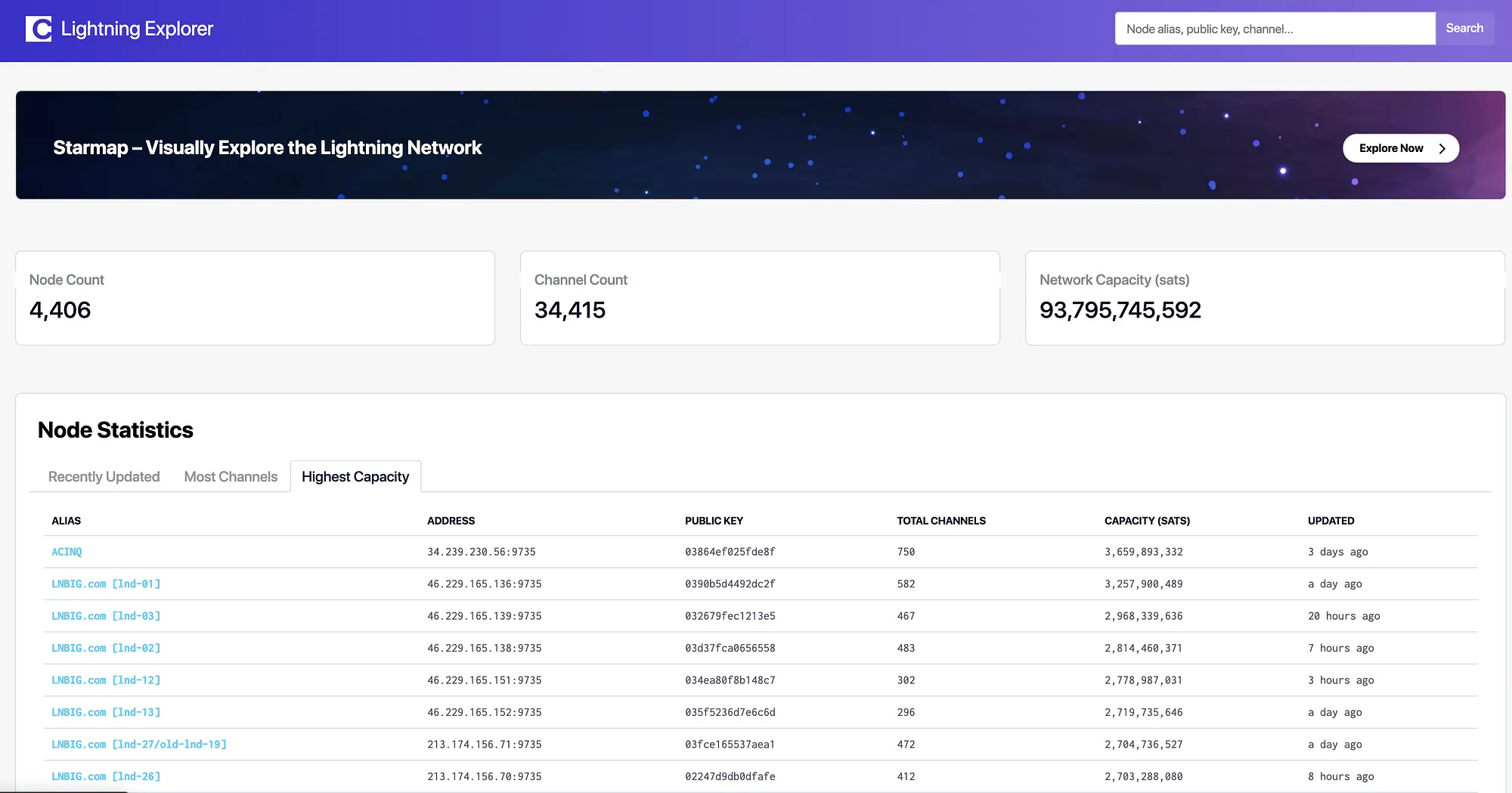
Task: Open the LNBIG.com [lnd-12] node link
Action: pyautogui.click(x=106, y=680)
